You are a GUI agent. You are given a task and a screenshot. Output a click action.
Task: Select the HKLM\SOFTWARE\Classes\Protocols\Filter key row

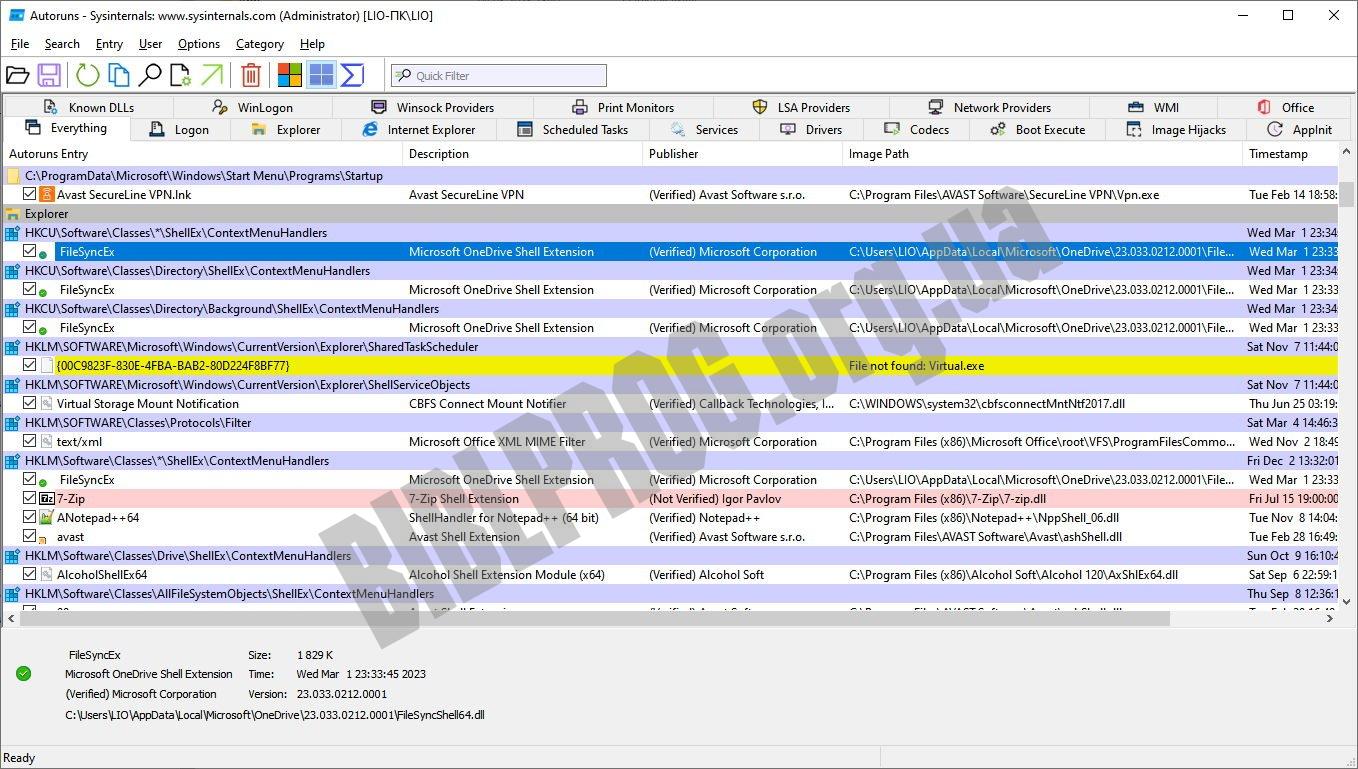pos(670,423)
